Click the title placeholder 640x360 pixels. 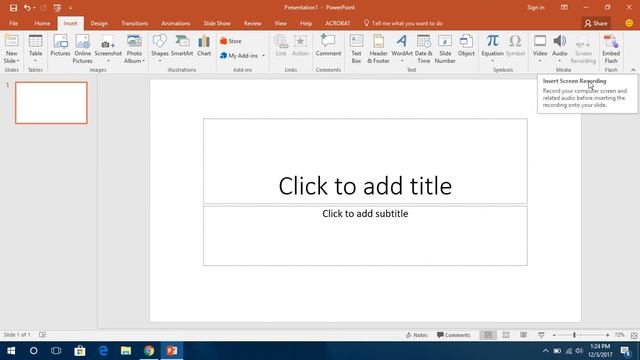365,161
